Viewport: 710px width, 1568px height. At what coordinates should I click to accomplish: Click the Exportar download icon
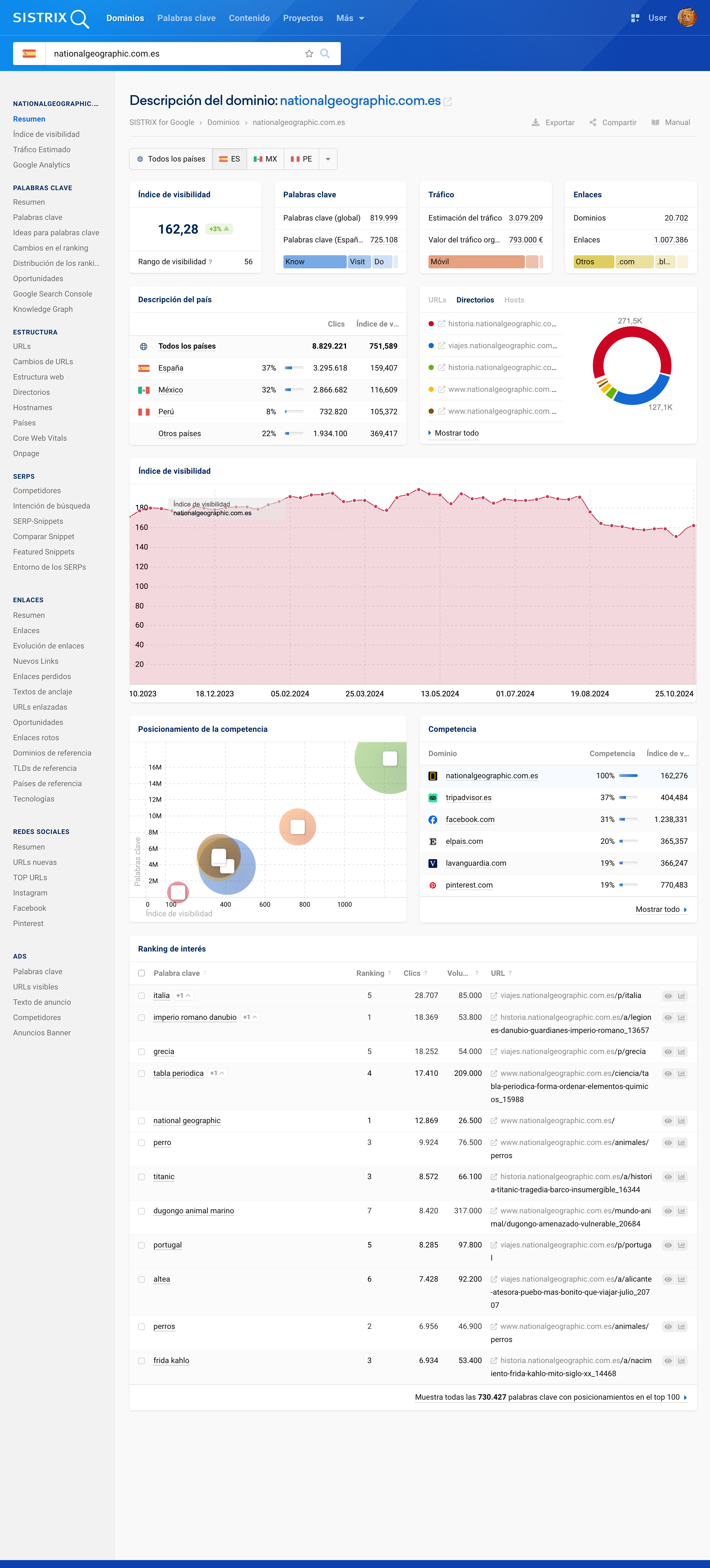pyautogui.click(x=536, y=122)
